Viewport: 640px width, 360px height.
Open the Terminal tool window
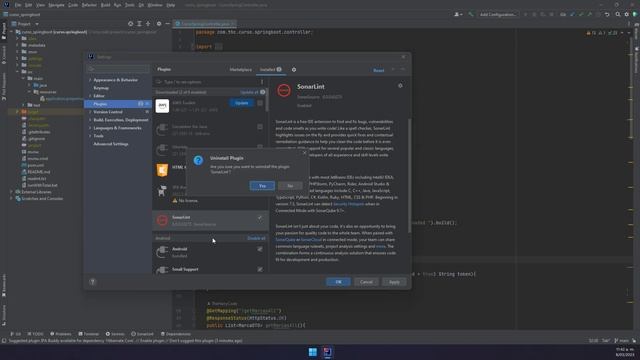(x=89, y=334)
